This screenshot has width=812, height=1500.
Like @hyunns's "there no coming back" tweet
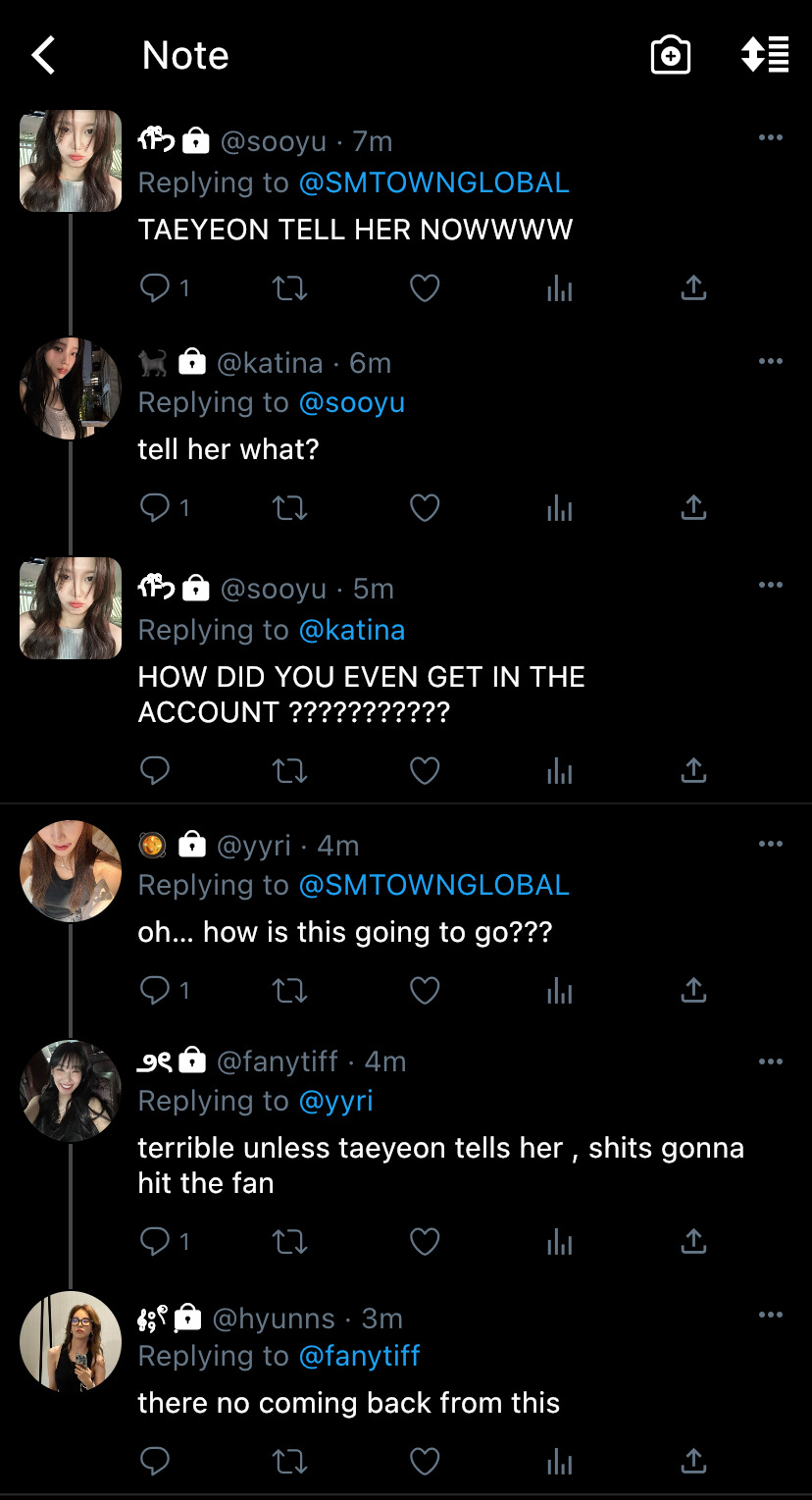point(424,1462)
